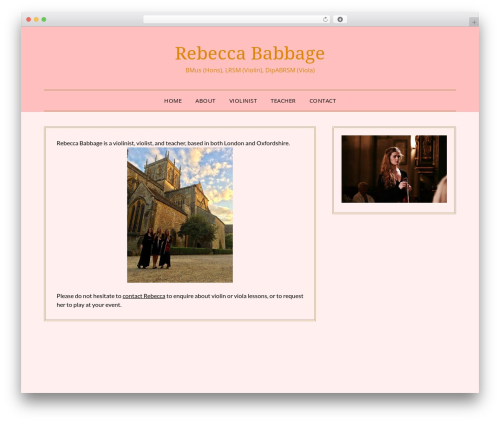Screen dimensions: 500x423
Task: Click the browser reload icon
Action: click(x=325, y=19)
